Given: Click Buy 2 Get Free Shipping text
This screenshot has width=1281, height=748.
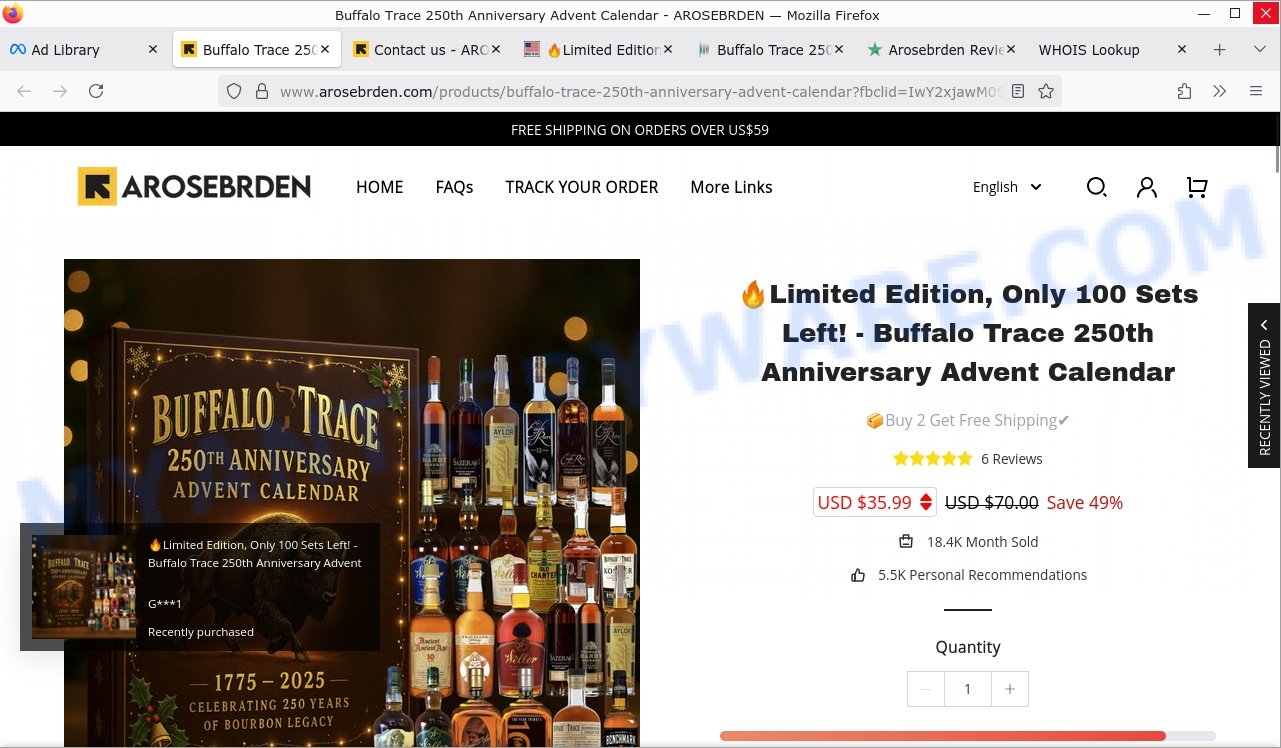Looking at the screenshot, I should pyautogui.click(x=968, y=420).
